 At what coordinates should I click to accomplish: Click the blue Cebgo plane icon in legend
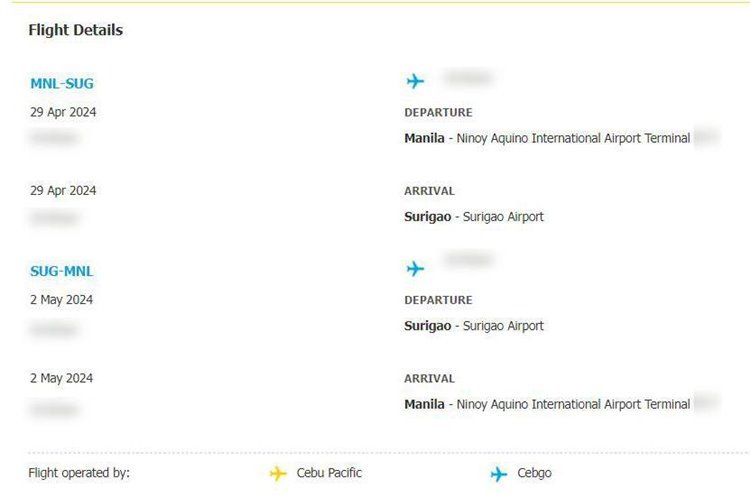point(498,474)
